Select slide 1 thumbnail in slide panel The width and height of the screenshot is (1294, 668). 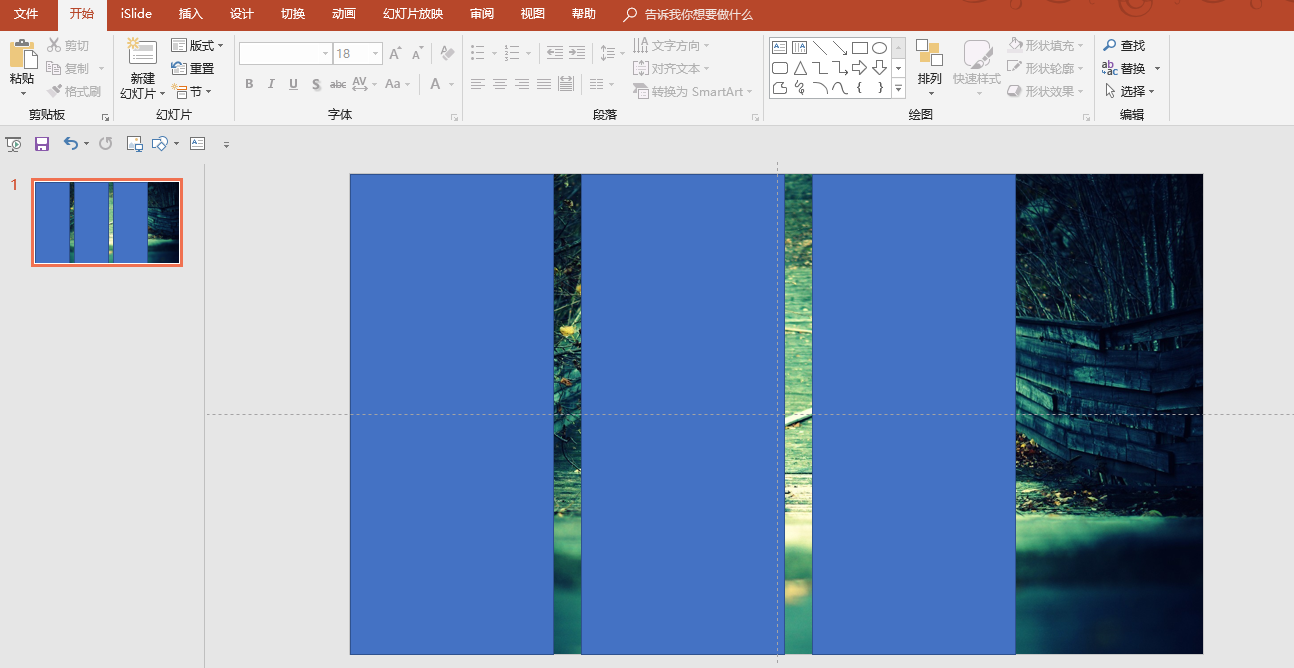click(107, 222)
